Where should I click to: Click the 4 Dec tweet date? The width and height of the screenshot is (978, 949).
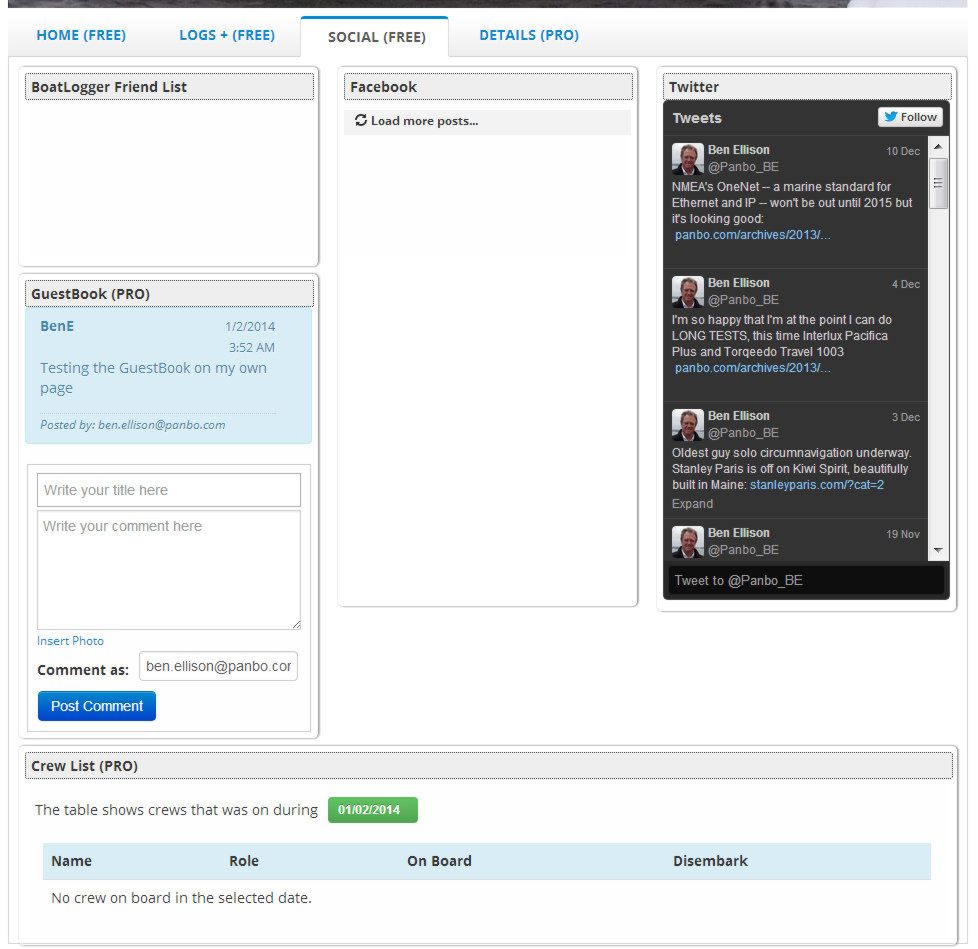[x=906, y=284]
